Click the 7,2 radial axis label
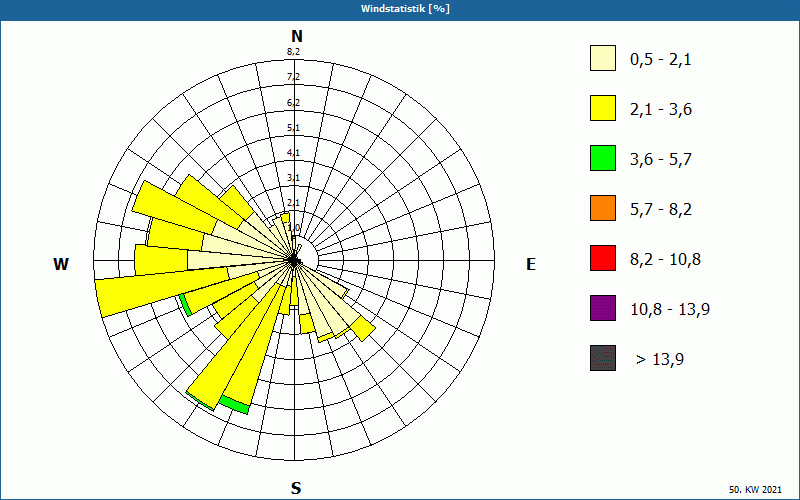Image resolution: width=800 pixels, height=500 pixels. pos(293,77)
